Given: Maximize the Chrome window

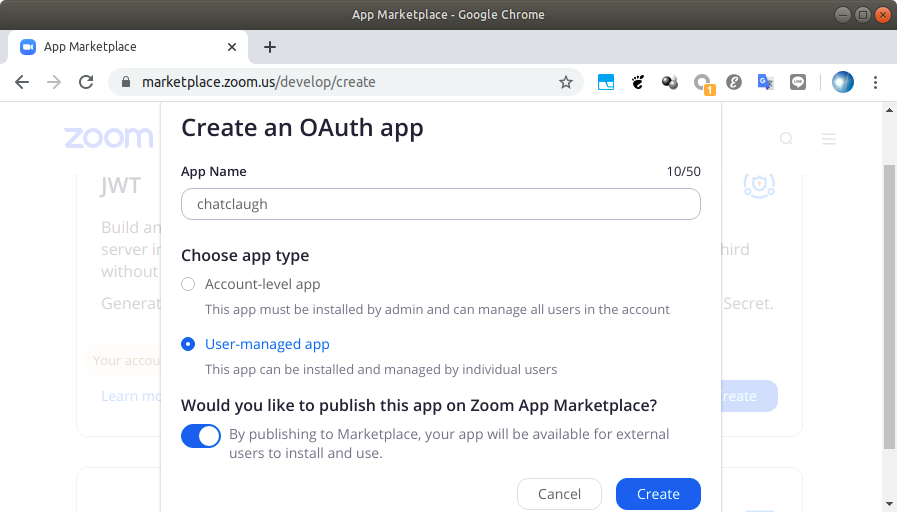Looking at the screenshot, I should click(863, 15).
